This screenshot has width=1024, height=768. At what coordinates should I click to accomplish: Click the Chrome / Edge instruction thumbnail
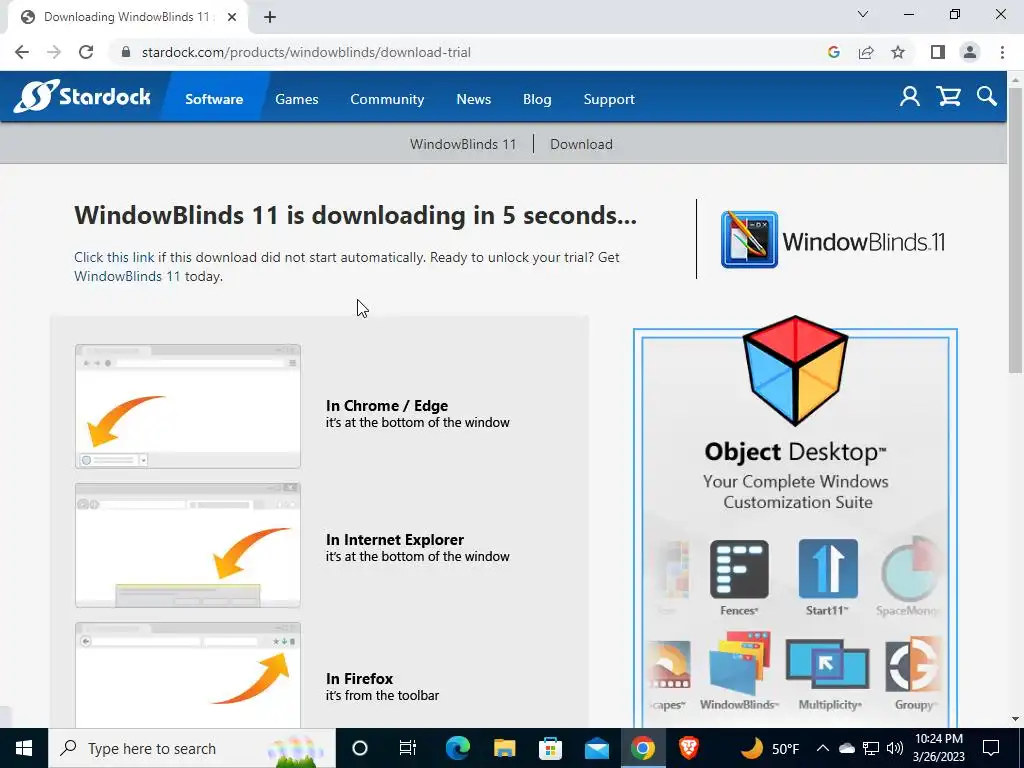pyautogui.click(x=188, y=406)
